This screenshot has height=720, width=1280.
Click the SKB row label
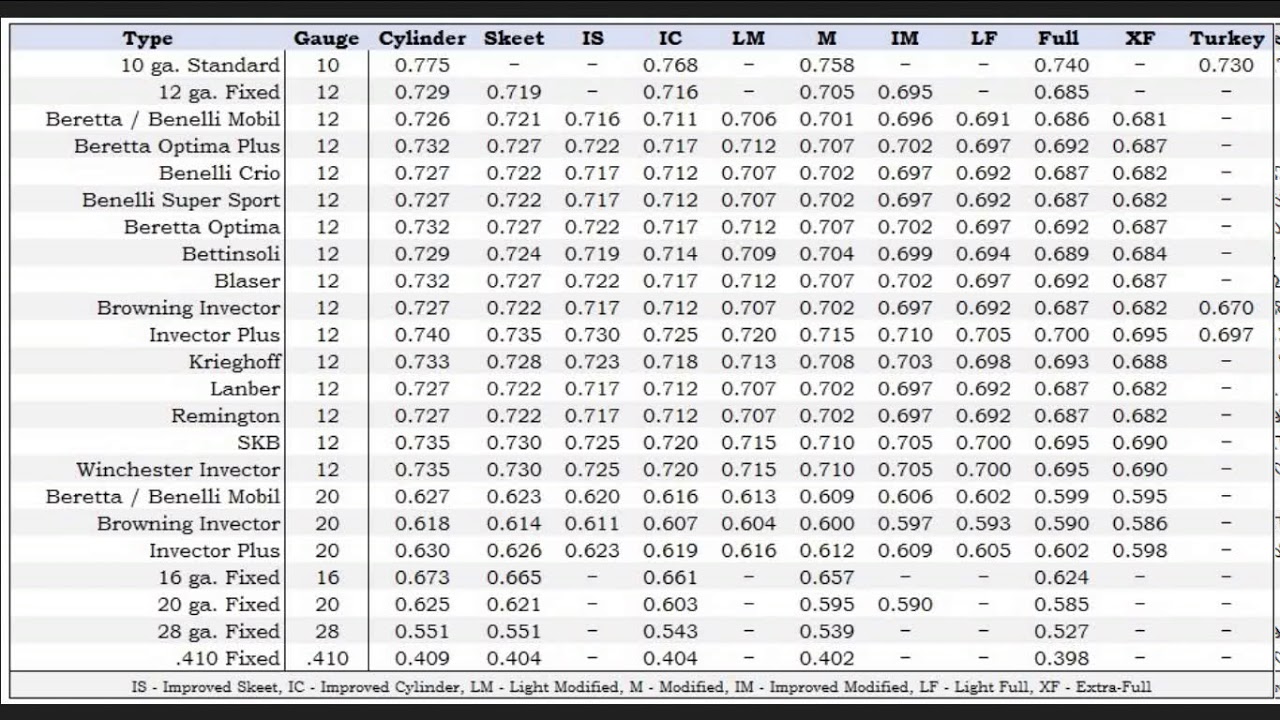(258, 443)
